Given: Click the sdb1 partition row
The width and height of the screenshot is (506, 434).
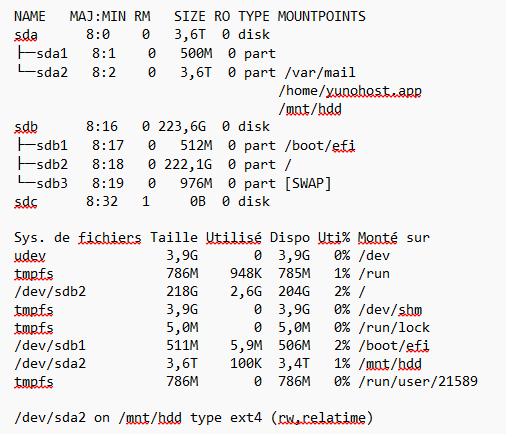Looking at the screenshot, I should click(x=186, y=146).
